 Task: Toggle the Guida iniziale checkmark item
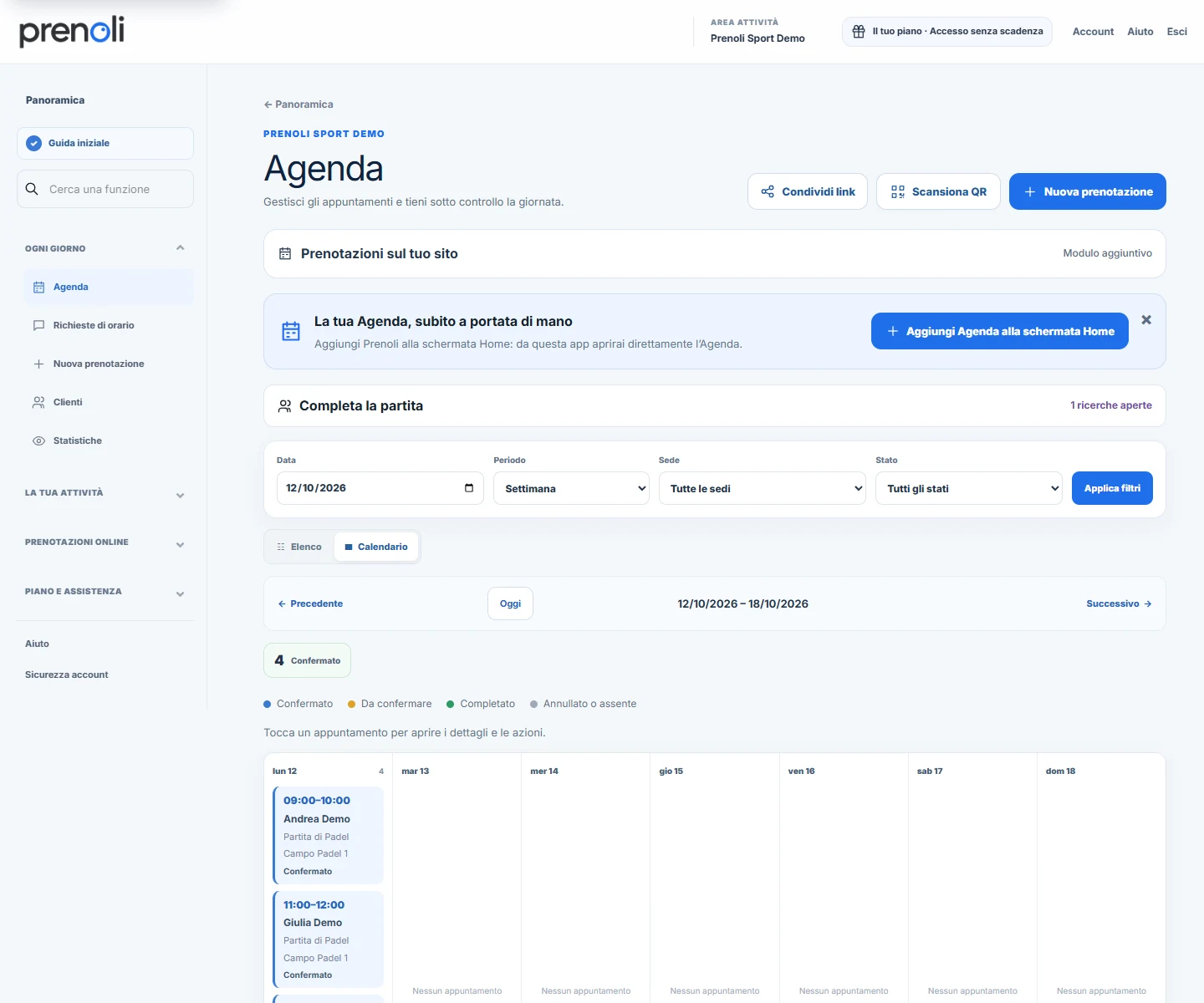[x=105, y=144]
